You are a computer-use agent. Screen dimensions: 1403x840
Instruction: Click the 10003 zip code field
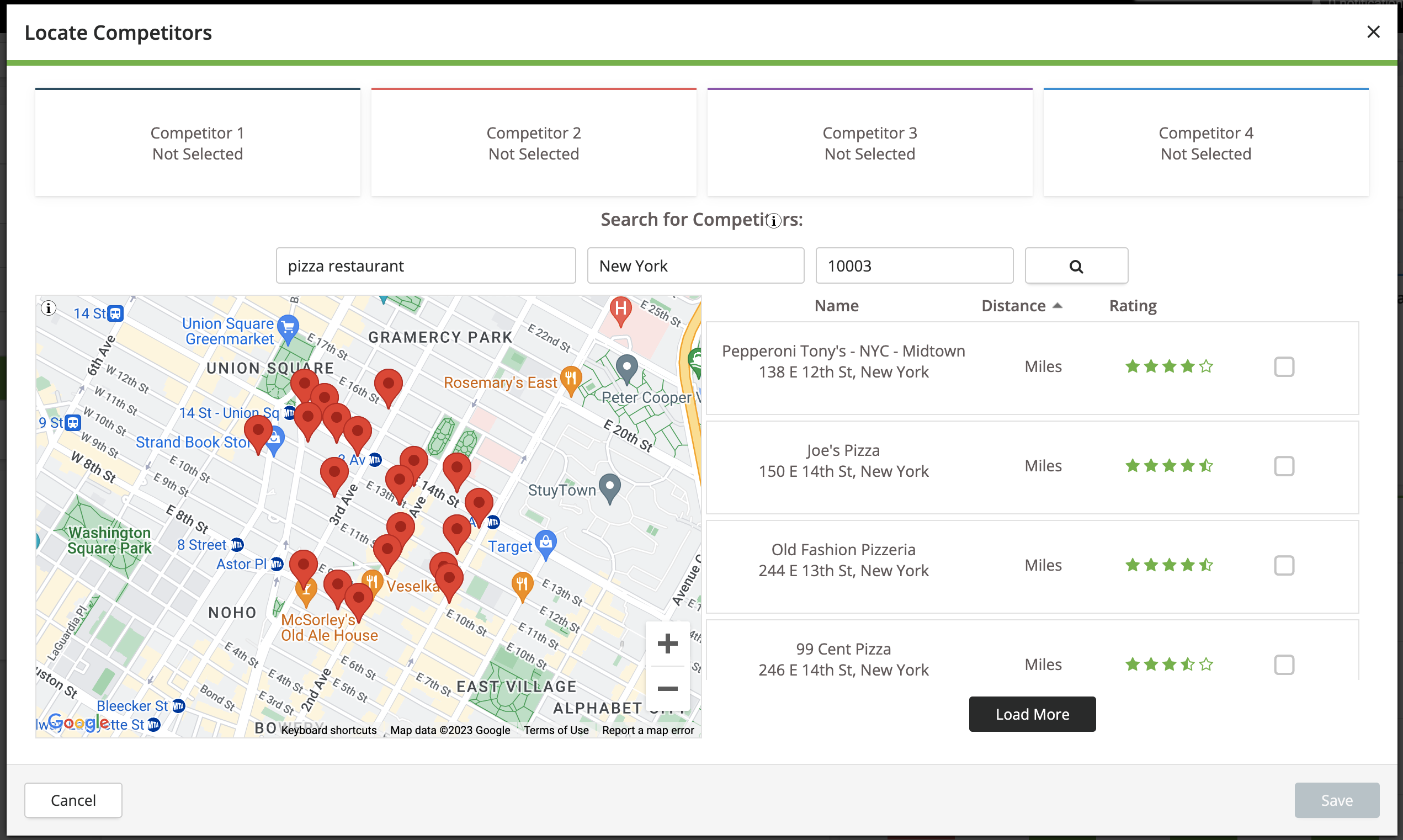coord(914,265)
